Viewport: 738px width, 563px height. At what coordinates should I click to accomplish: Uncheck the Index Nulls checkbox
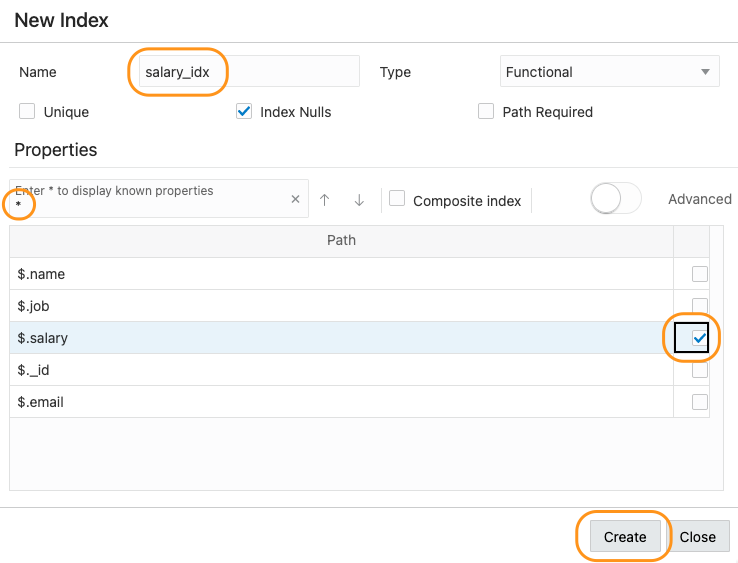coord(244,112)
